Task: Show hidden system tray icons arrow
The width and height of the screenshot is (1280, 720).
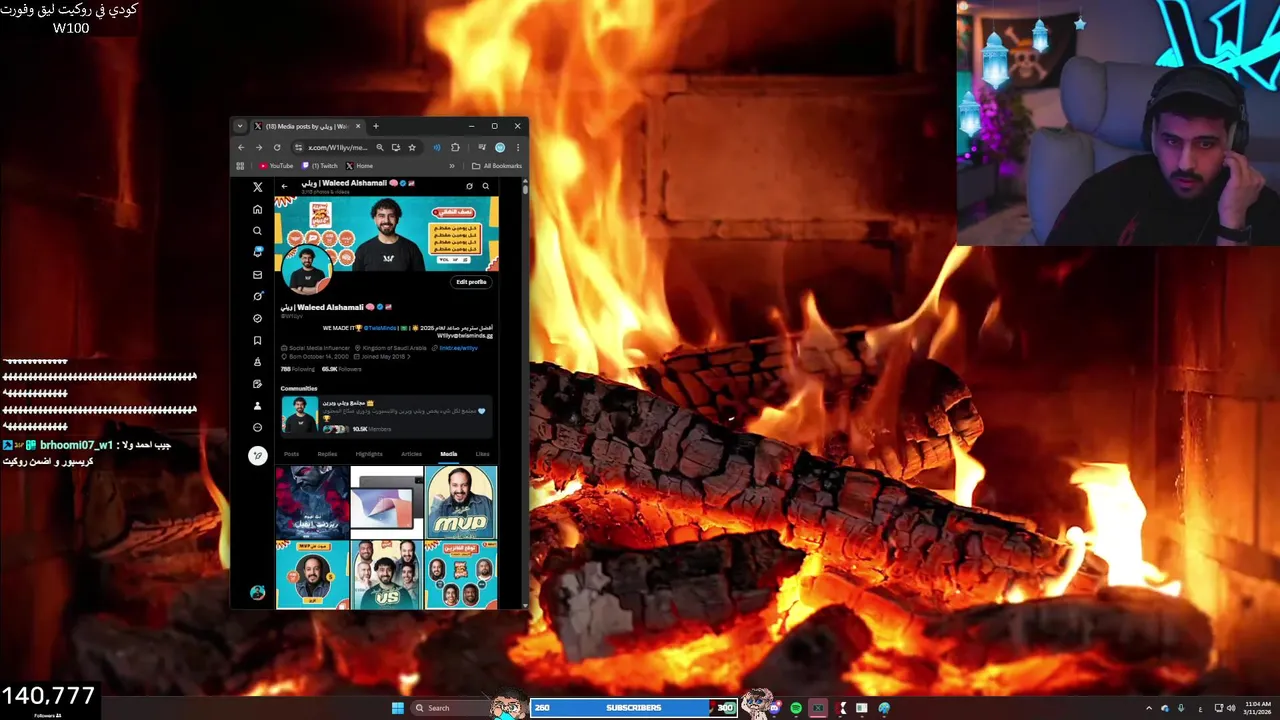Action: [1148, 708]
